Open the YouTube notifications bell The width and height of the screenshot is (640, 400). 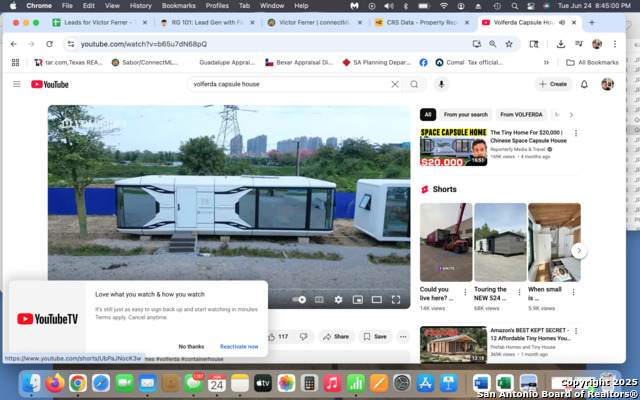tap(584, 84)
